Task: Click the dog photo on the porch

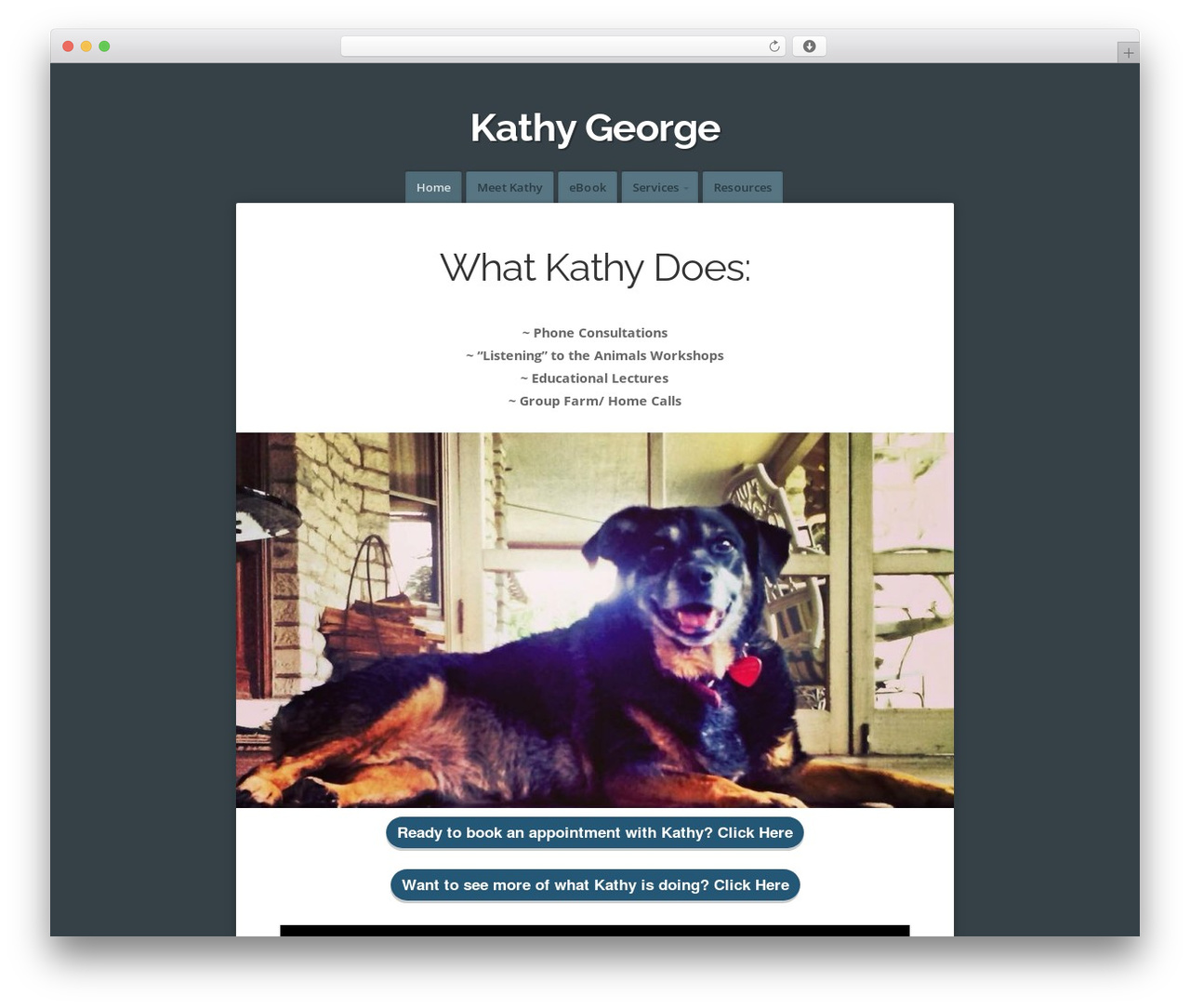Action: [595, 620]
